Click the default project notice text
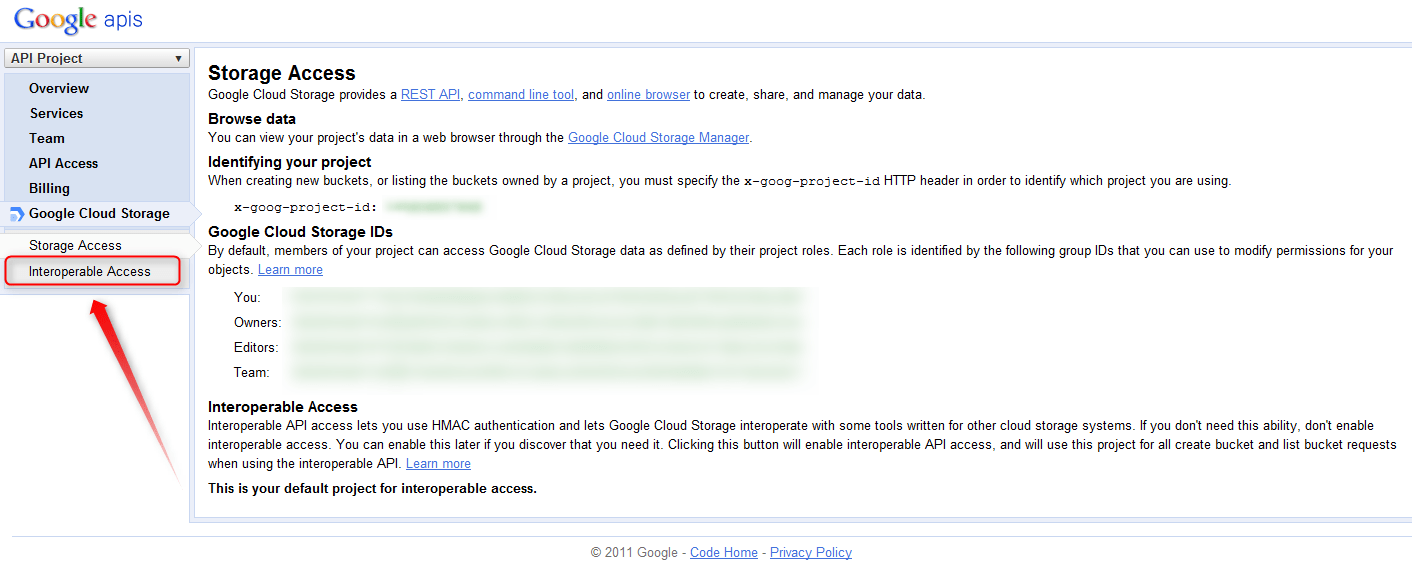The height and width of the screenshot is (570, 1412). click(x=372, y=489)
